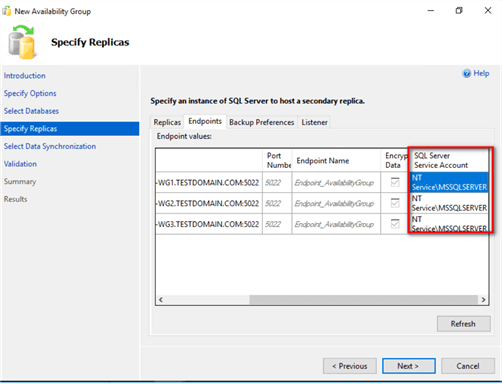Open the Backup Preferences tab
The image size is (502, 384).
click(x=262, y=122)
